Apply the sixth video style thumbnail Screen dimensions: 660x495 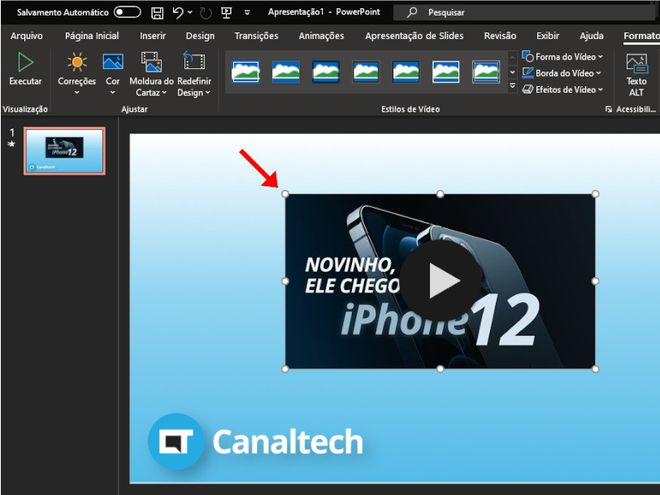446,72
